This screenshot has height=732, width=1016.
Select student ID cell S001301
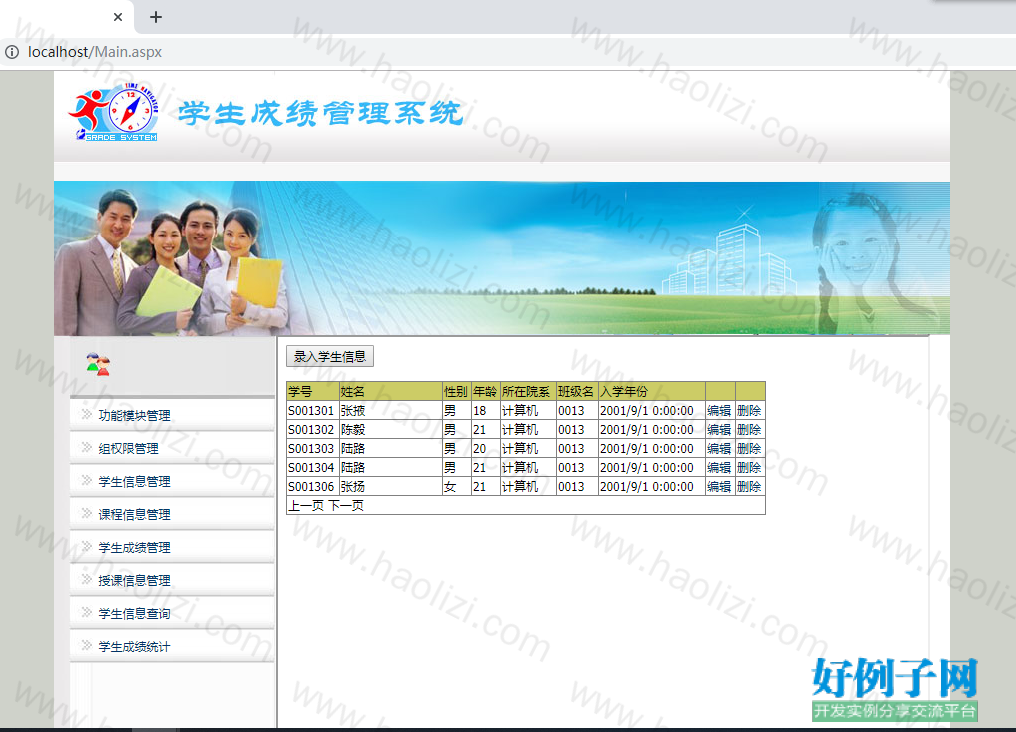point(311,411)
